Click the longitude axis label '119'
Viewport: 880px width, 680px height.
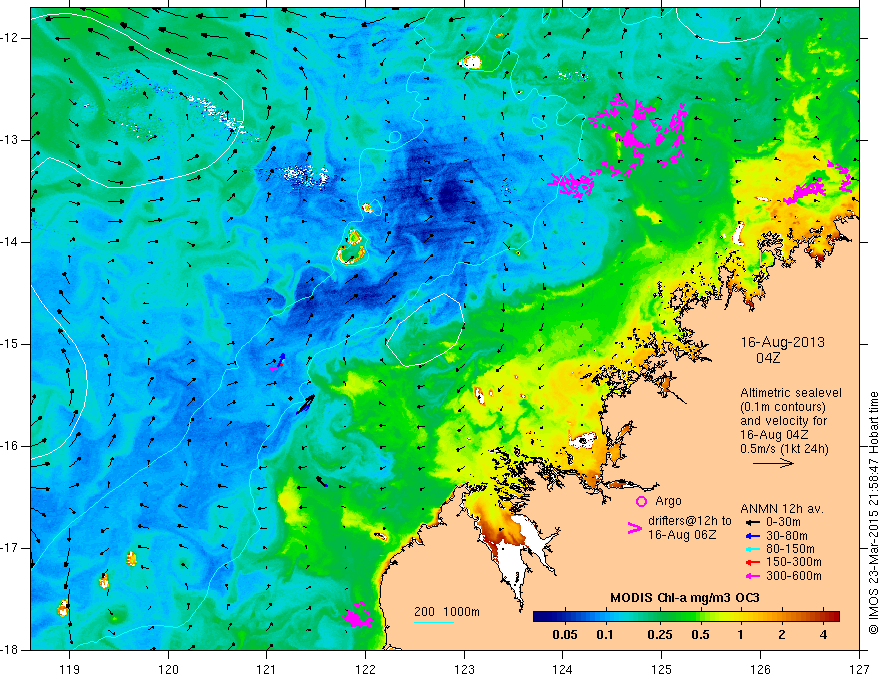(70, 669)
